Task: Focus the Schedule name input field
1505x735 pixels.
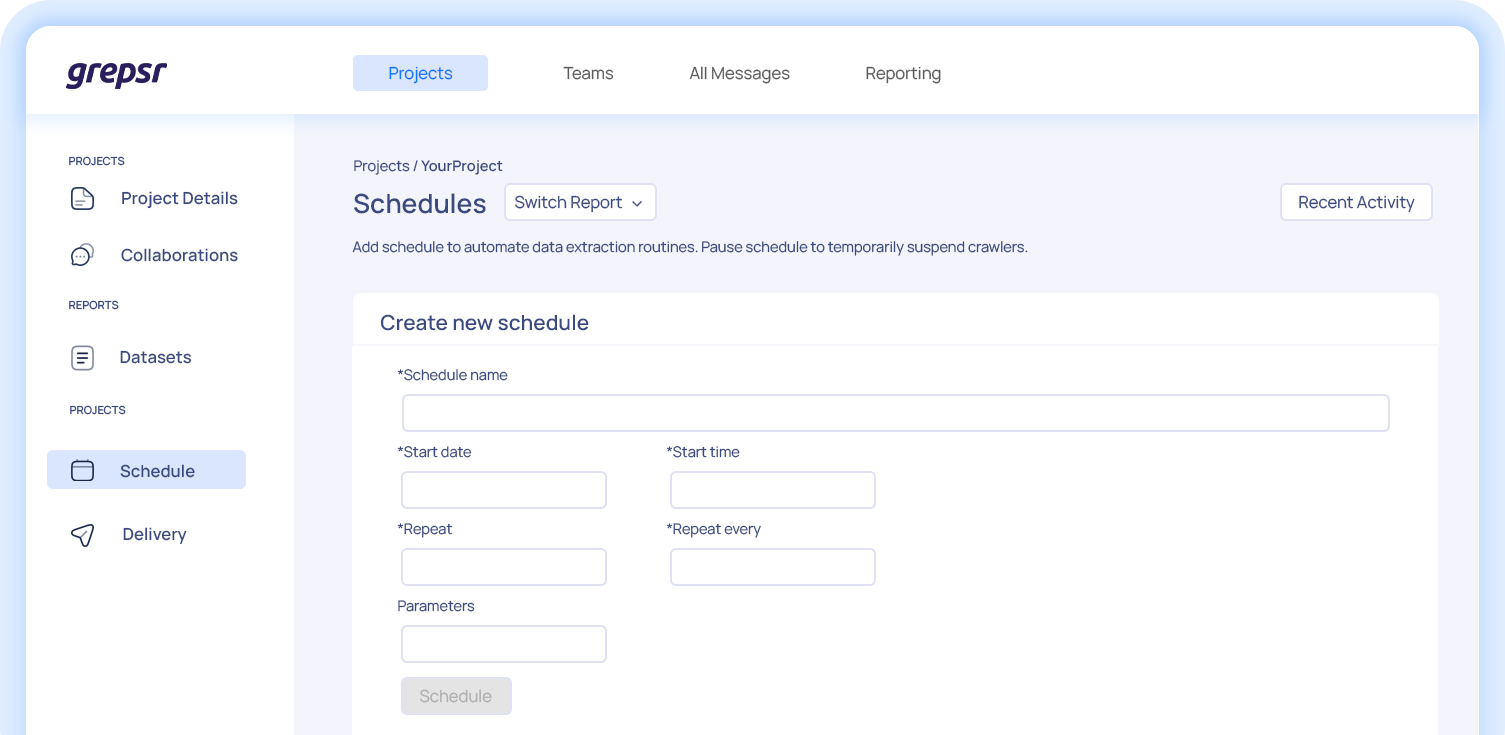Action: (896, 413)
